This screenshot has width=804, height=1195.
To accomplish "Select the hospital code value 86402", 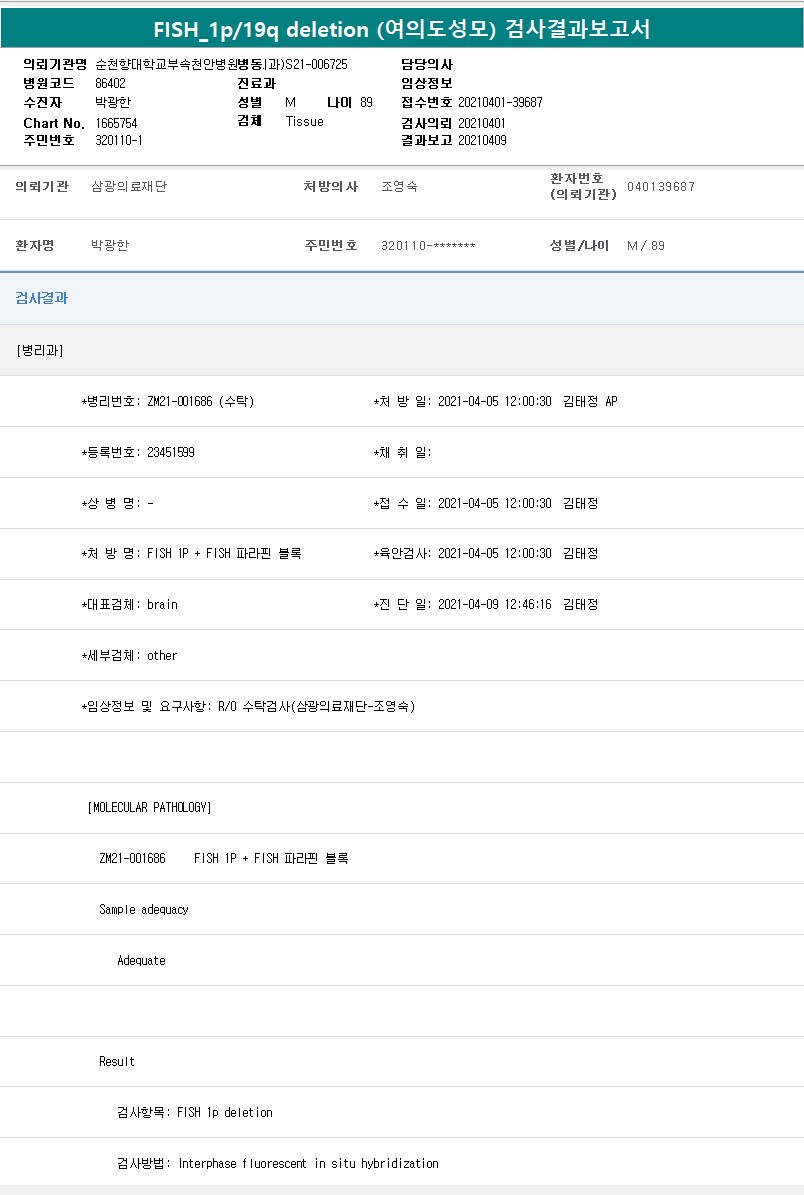I will (110, 83).
